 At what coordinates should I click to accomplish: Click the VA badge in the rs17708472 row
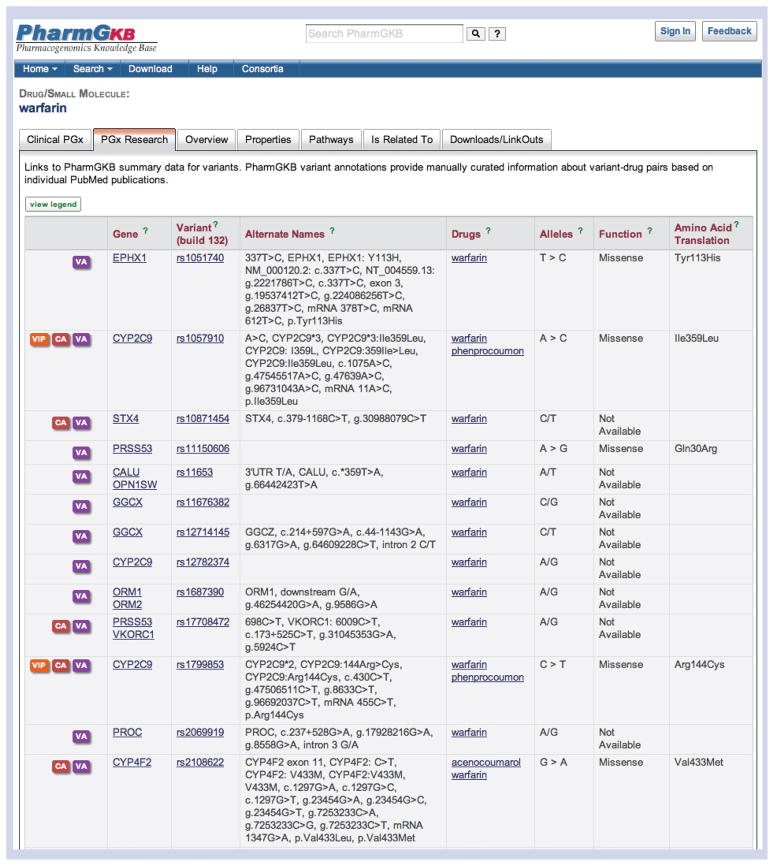(x=81, y=626)
